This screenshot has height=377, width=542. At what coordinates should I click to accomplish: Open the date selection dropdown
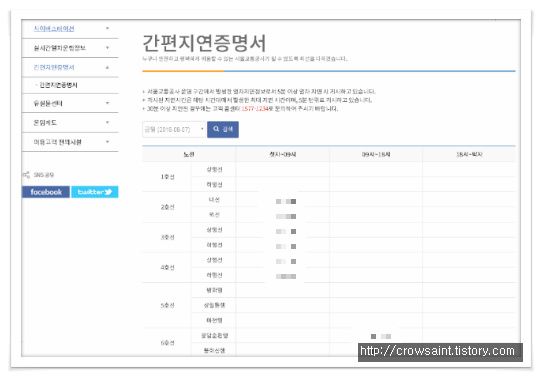tap(174, 130)
